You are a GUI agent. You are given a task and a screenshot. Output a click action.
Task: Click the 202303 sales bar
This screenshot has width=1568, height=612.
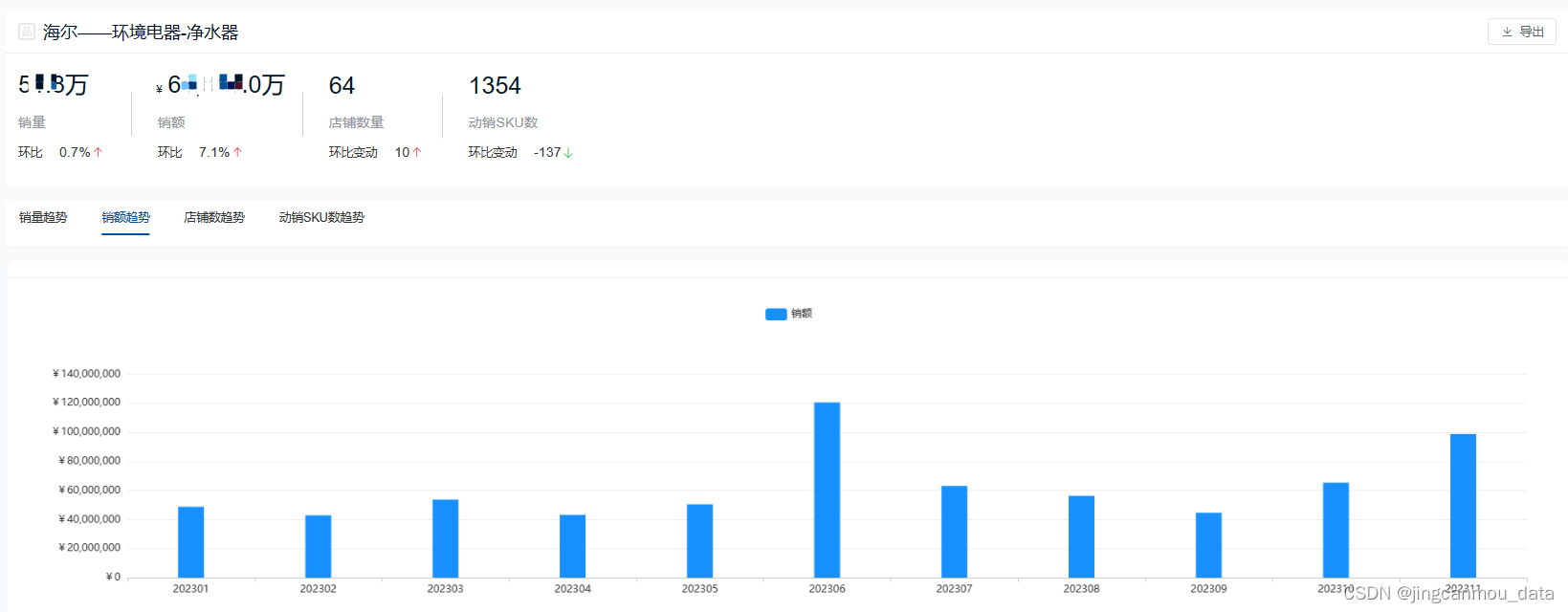(445, 538)
